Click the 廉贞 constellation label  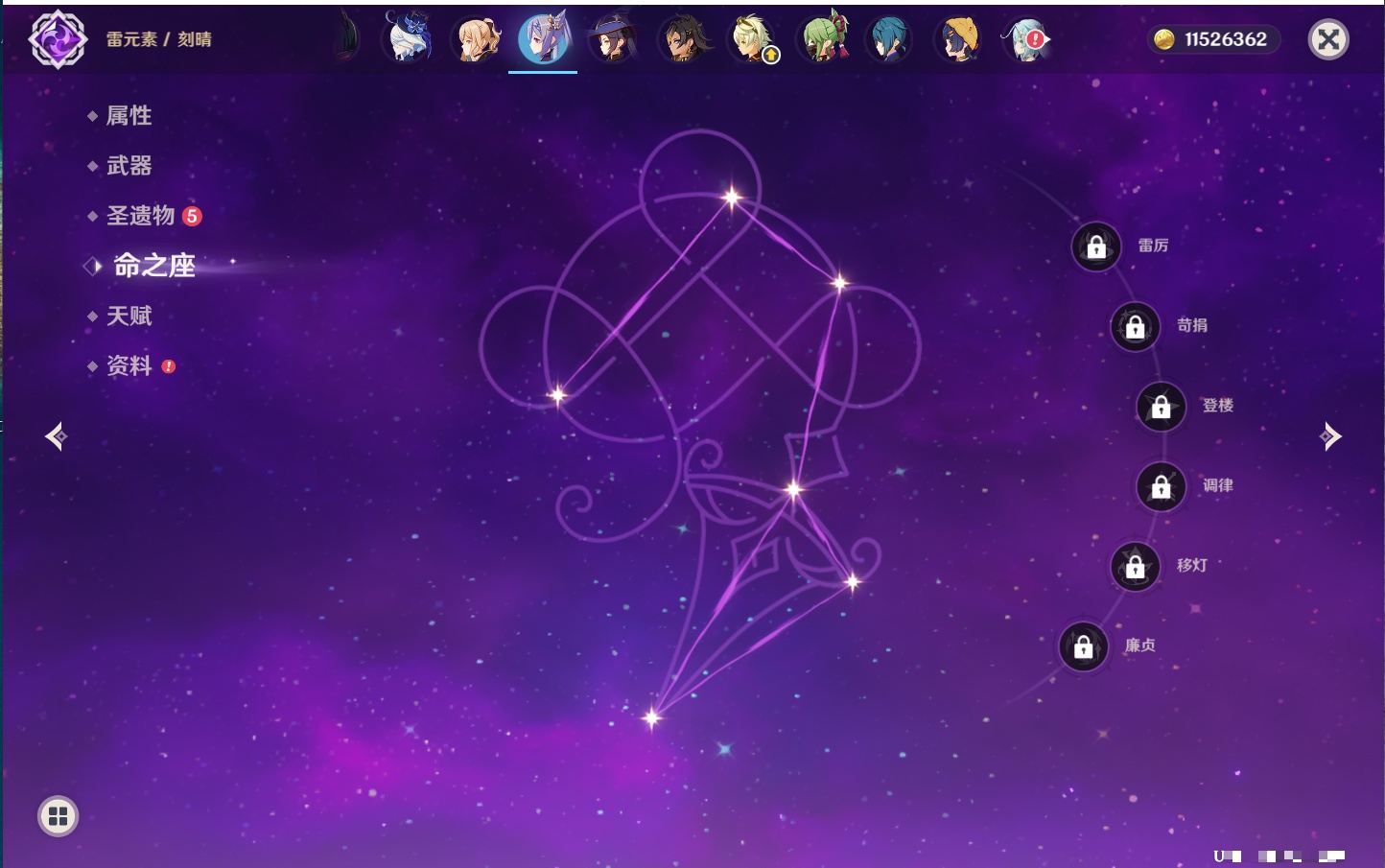(1140, 645)
